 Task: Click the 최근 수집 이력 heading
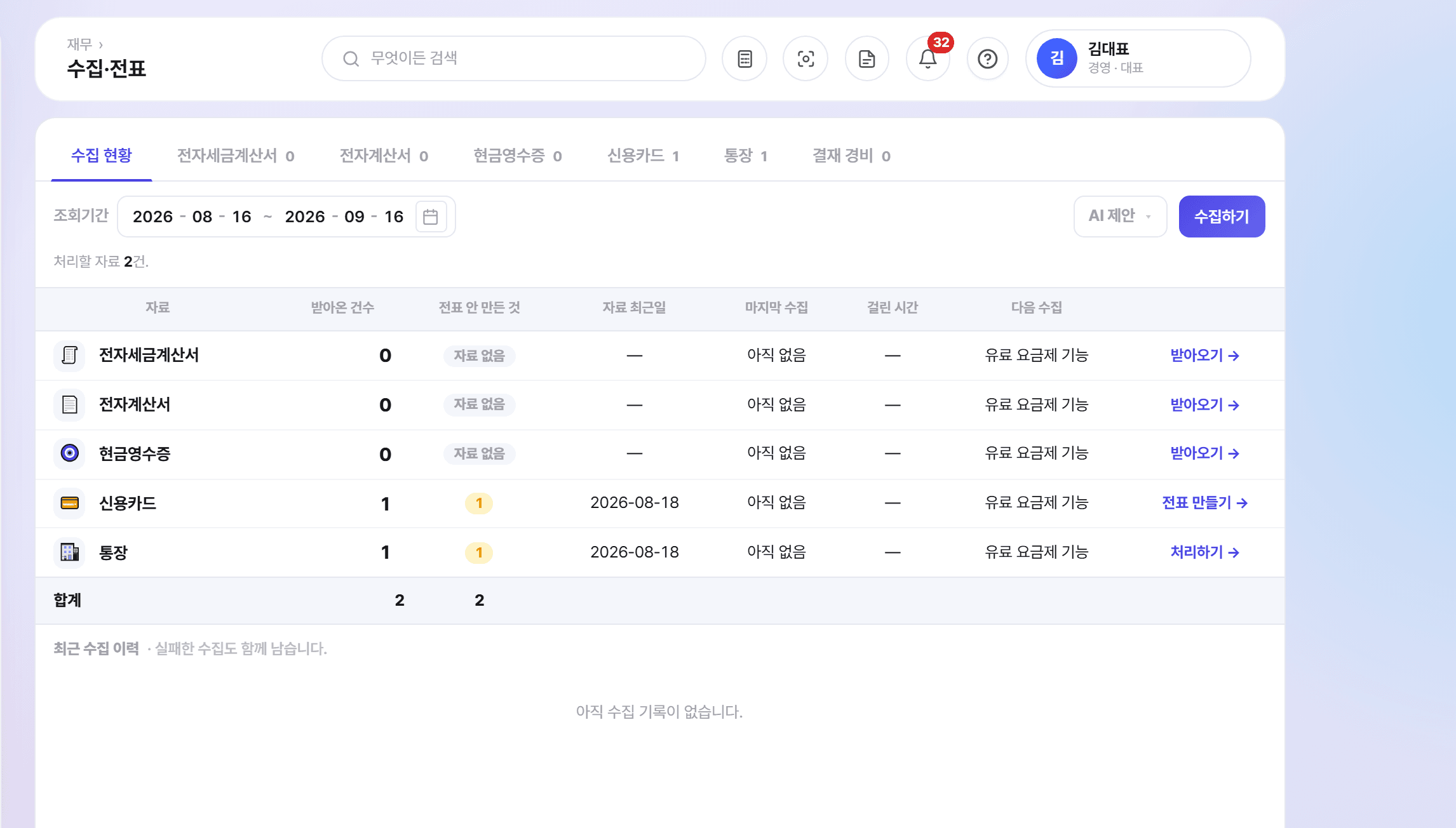97,648
